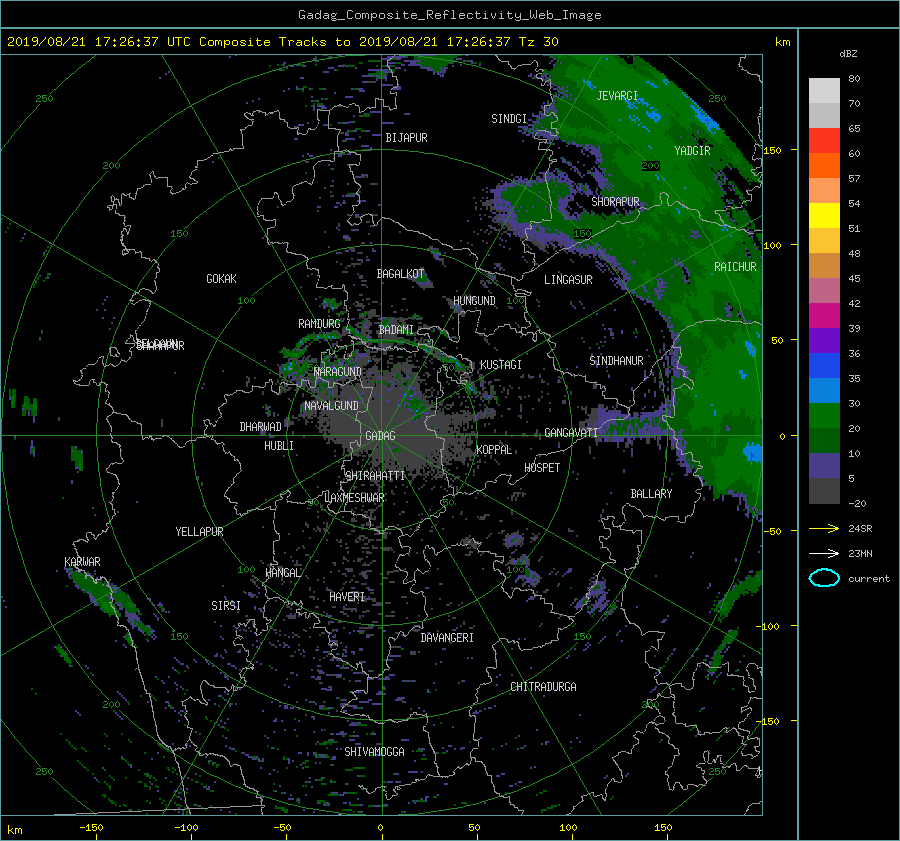Select the BIJAPUR city label

click(x=406, y=138)
